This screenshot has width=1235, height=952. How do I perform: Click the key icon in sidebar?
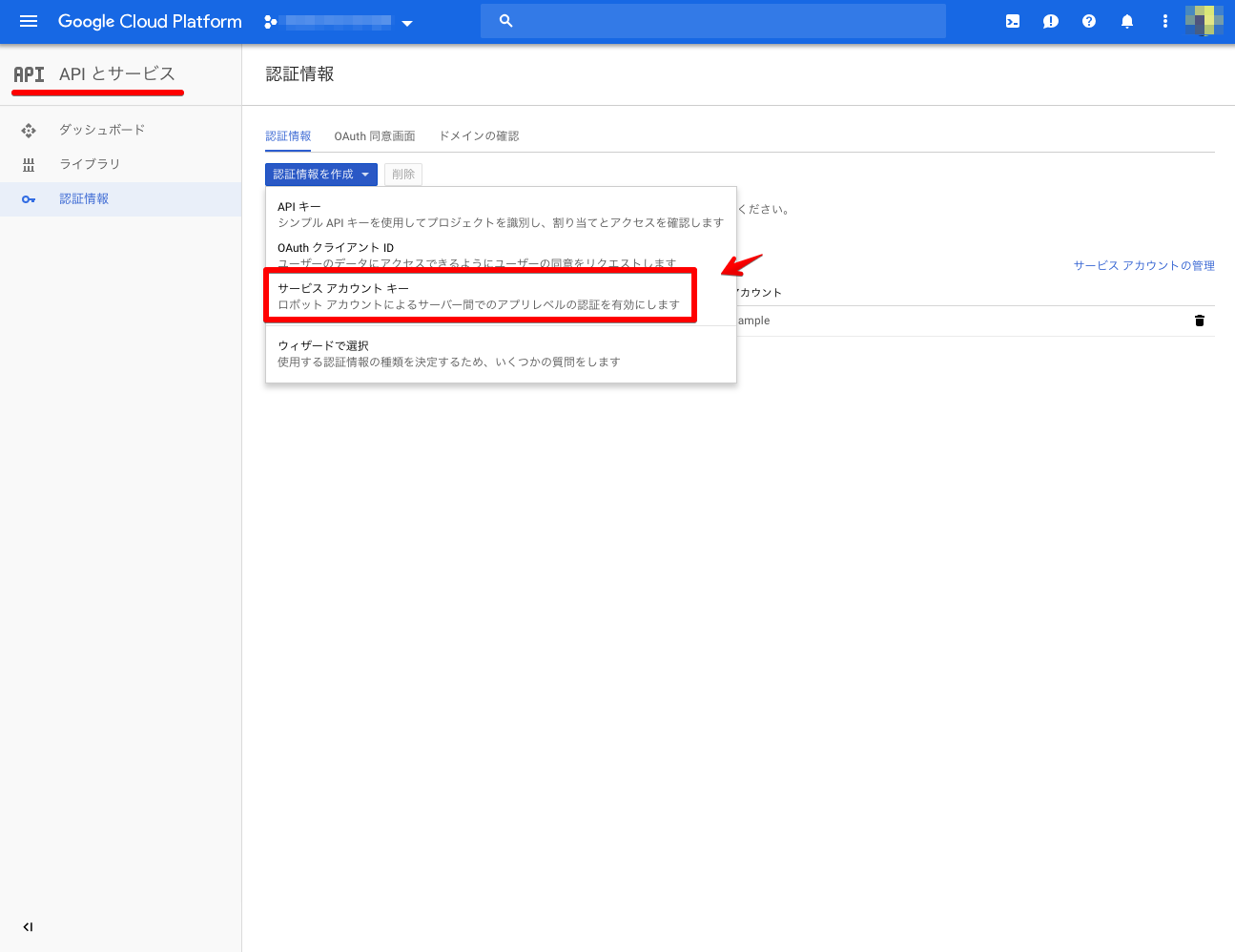pyautogui.click(x=29, y=199)
